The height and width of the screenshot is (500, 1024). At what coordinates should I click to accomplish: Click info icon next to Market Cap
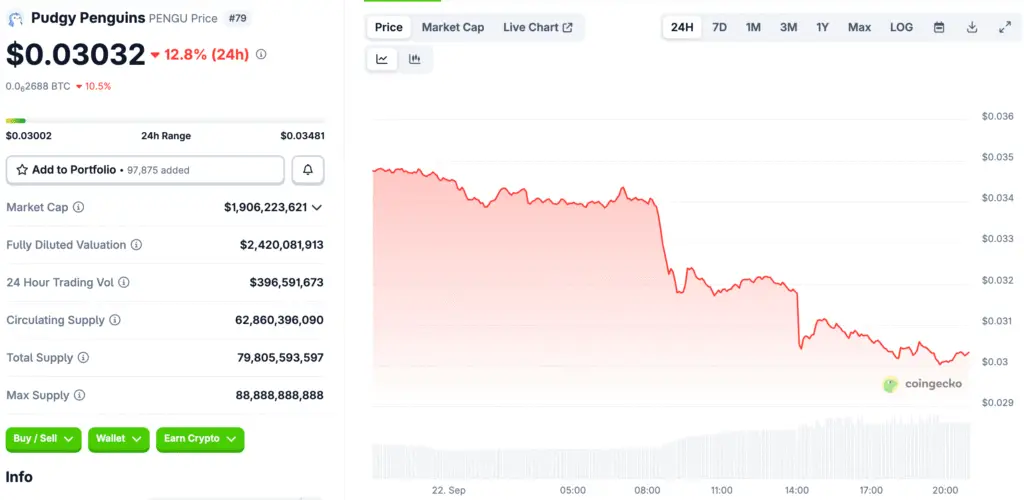[79, 207]
